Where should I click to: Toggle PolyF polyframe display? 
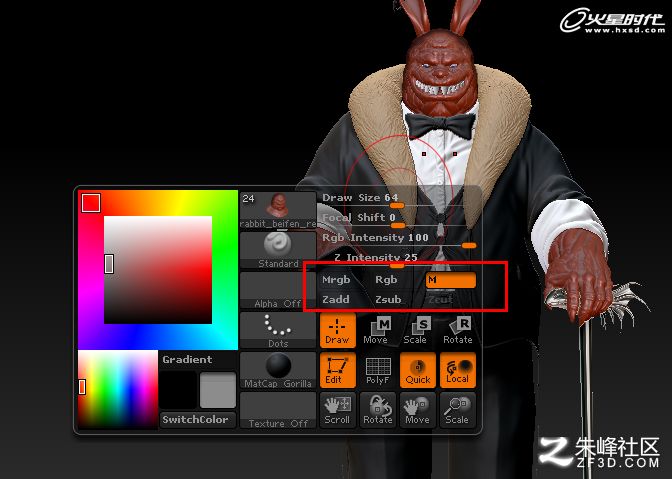[378, 370]
